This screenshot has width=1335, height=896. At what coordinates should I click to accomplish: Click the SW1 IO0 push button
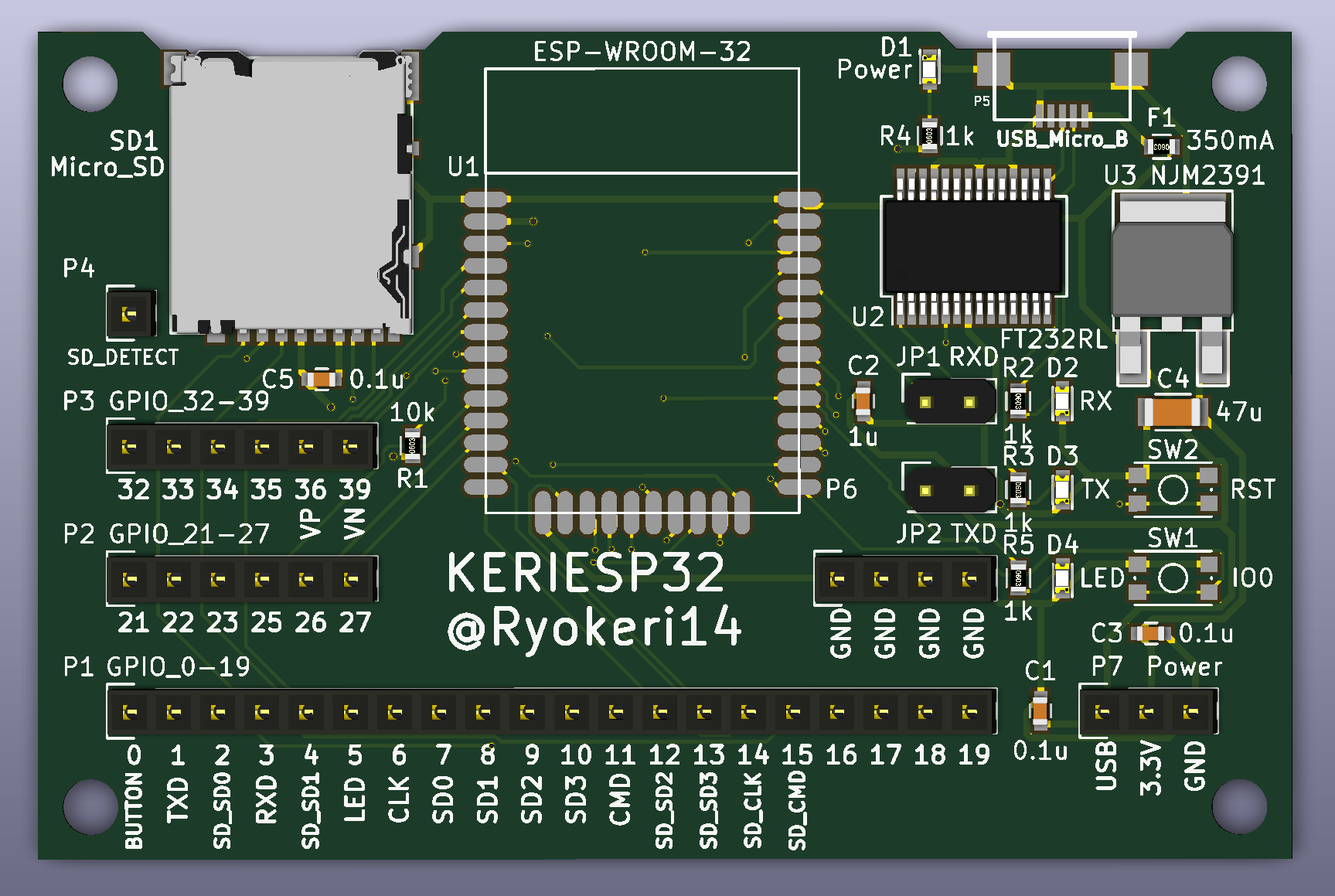point(1173,577)
